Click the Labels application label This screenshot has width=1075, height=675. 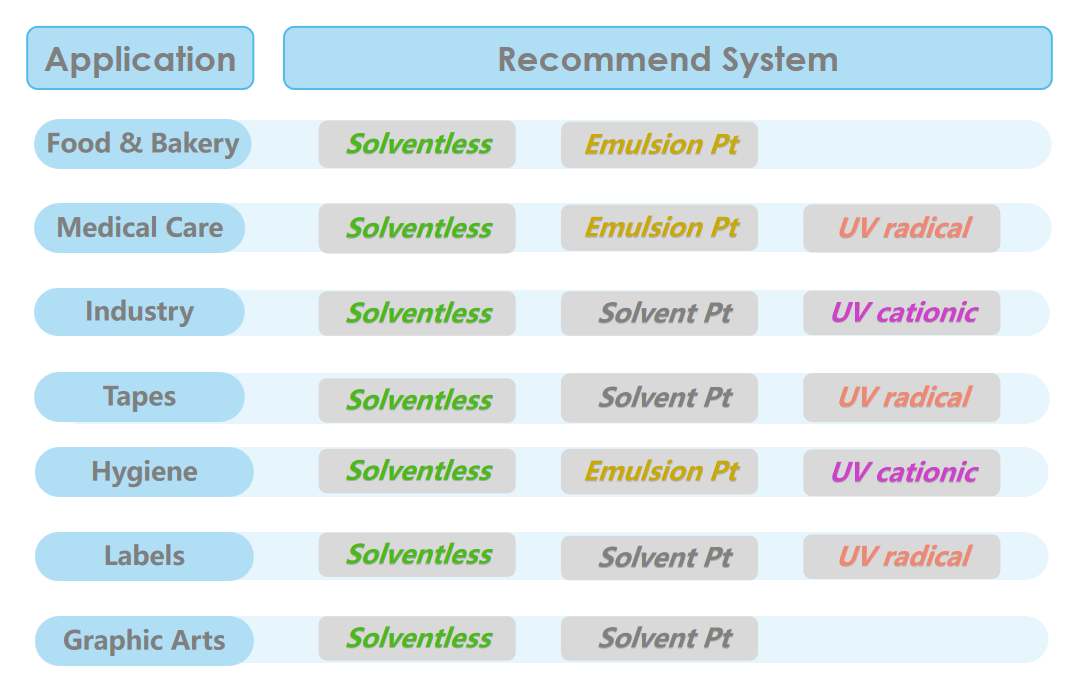click(x=144, y=556)
